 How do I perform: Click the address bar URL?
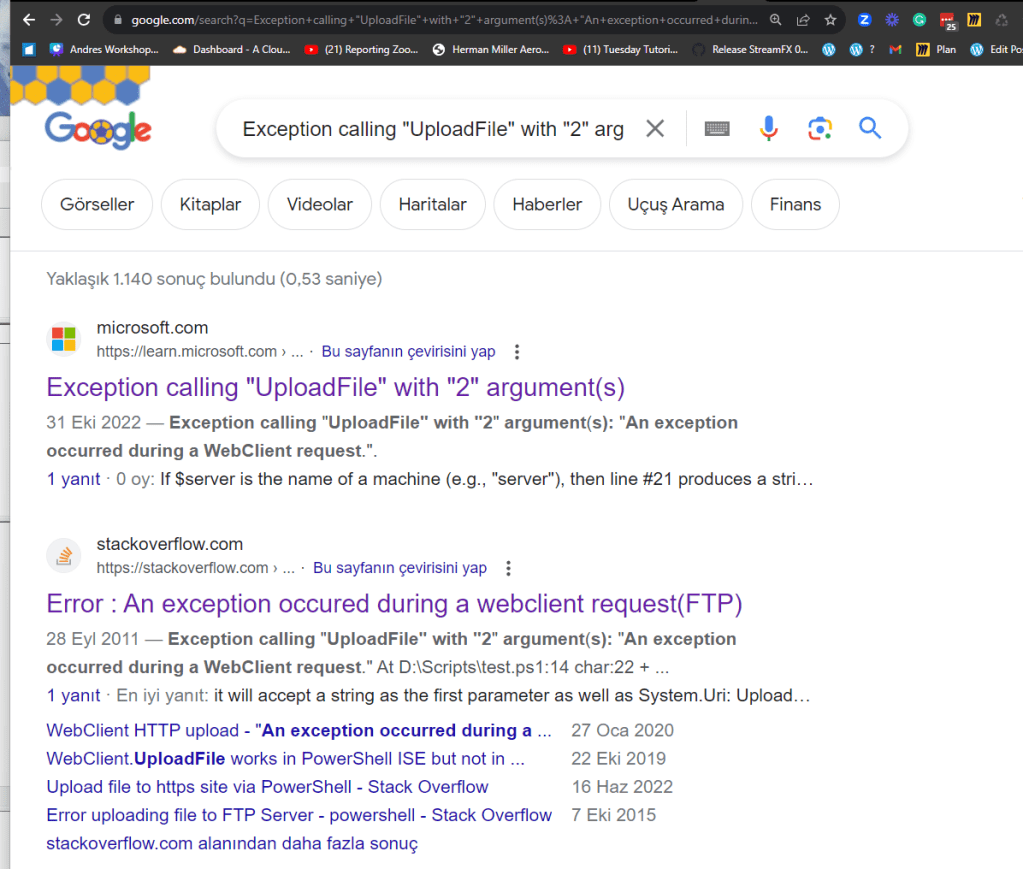pyautogui.click(x=444, y=20)
